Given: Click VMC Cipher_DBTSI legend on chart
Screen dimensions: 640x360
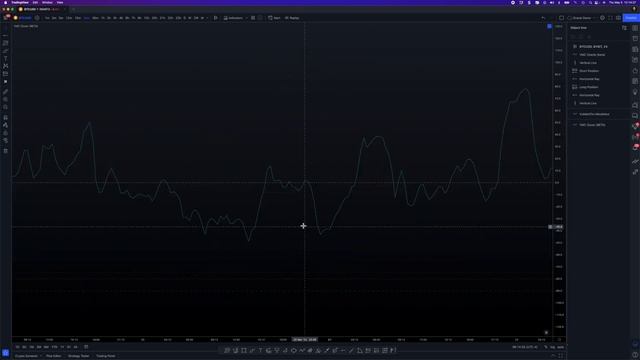Looking at the screenshot, I should click(26, 26).
